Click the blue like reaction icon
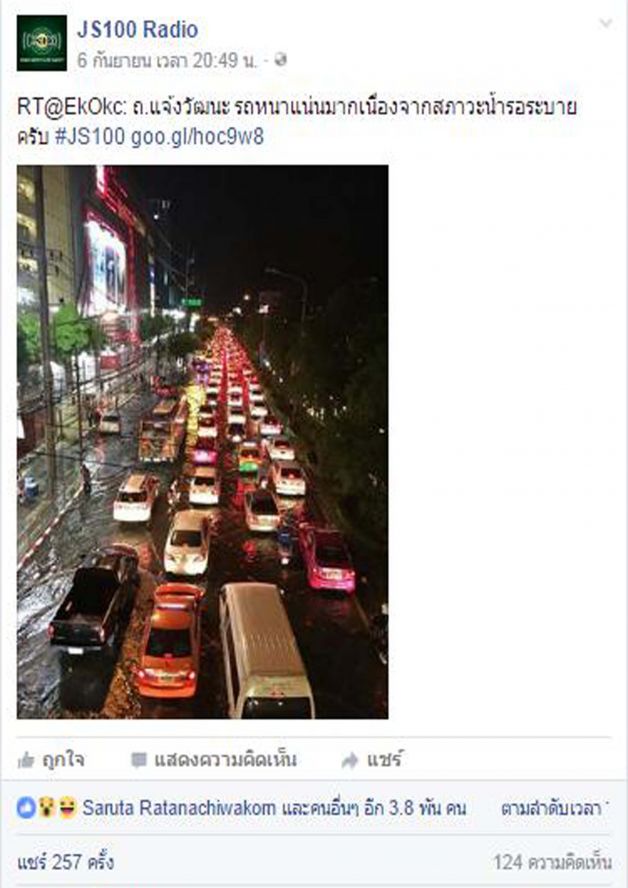The height and width of the screenshot is (888, 628). click(x=26, y=808)
